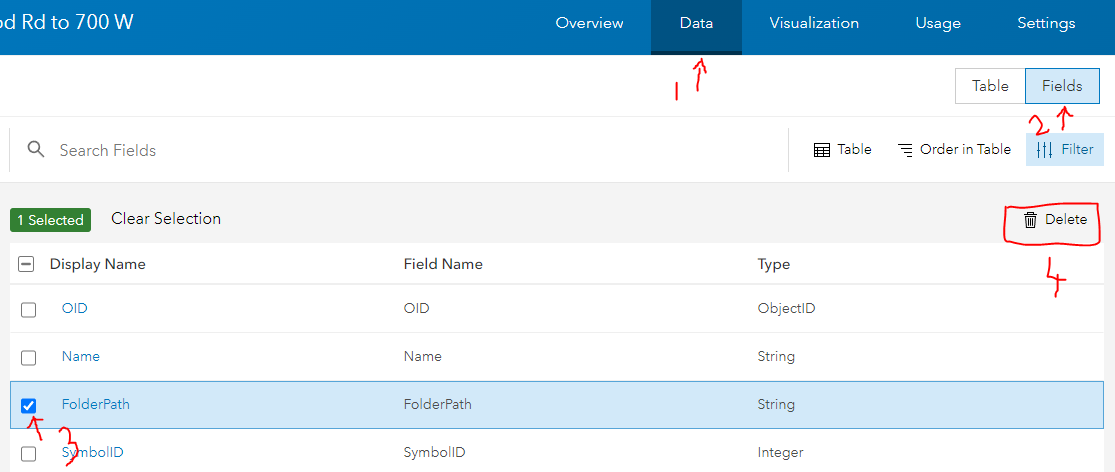Image resolution: width=1115 pixels, height=472 pixels.
Task: Tick the SymbolID field checkbox
Action: pyautogui.click(x=29, y=453)
